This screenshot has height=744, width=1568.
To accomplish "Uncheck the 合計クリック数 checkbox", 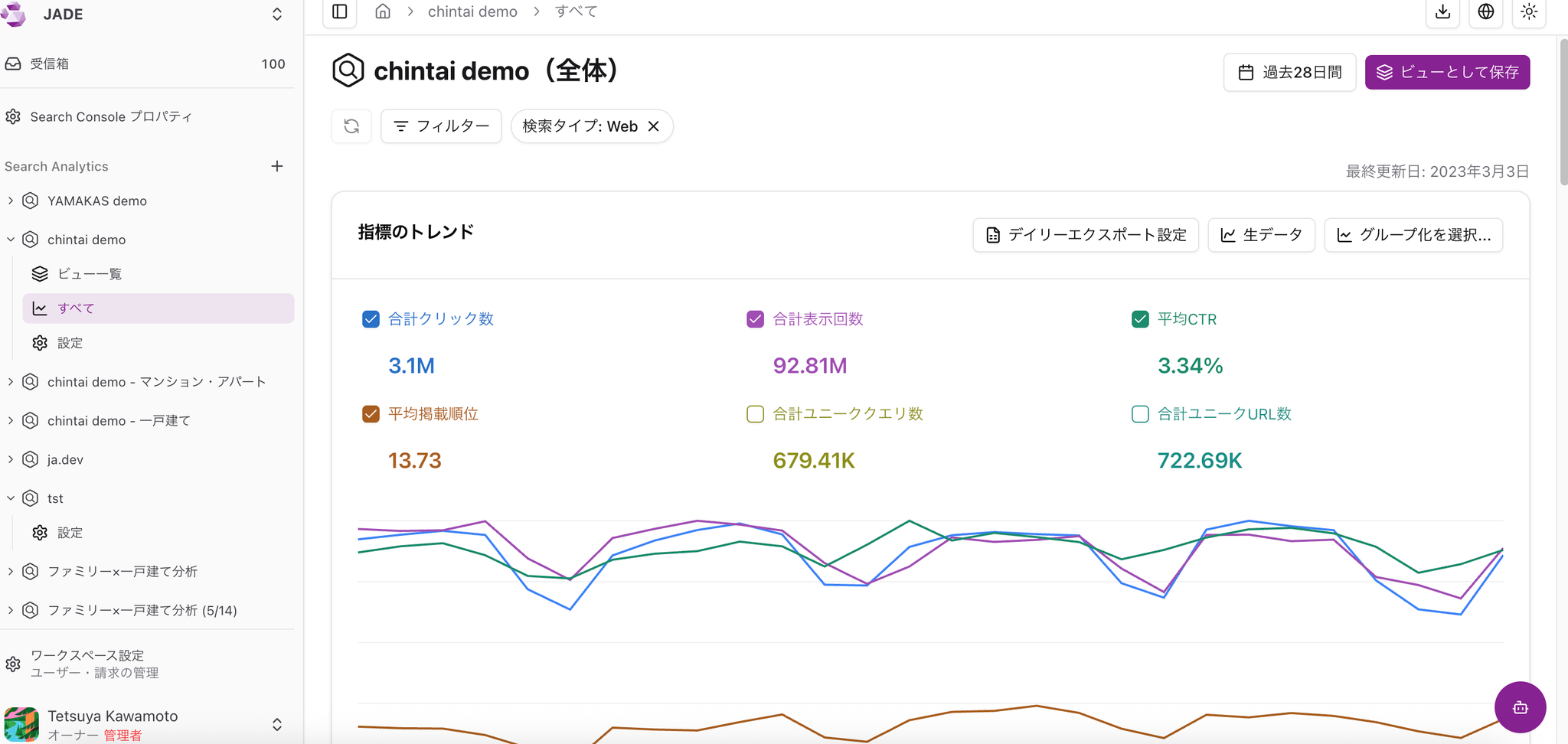I will [371, 319].
